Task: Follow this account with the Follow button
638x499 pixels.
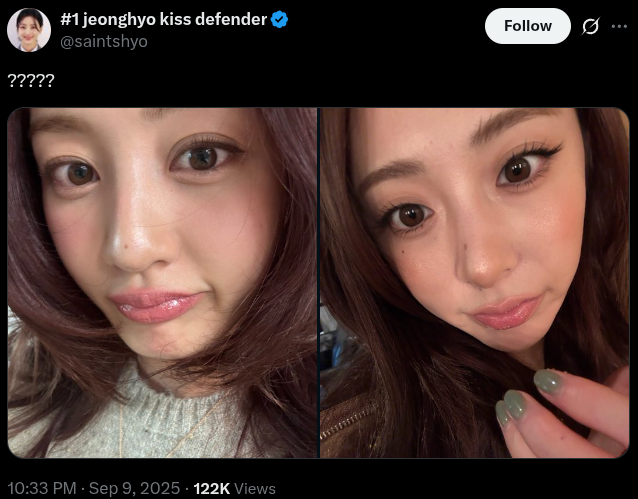Action: coord(528,26)
